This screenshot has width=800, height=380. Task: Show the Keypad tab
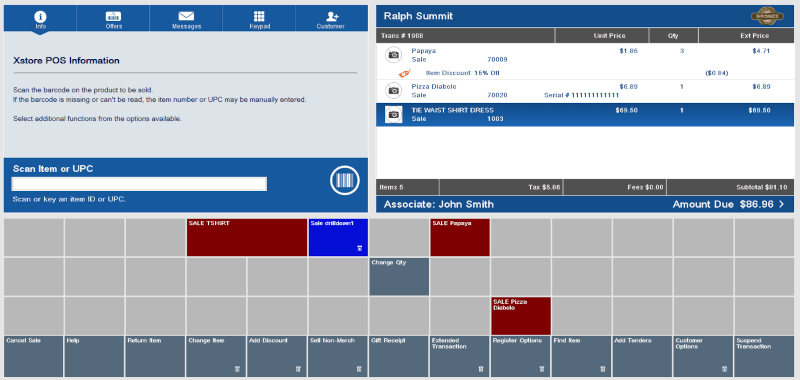(259, 18)
